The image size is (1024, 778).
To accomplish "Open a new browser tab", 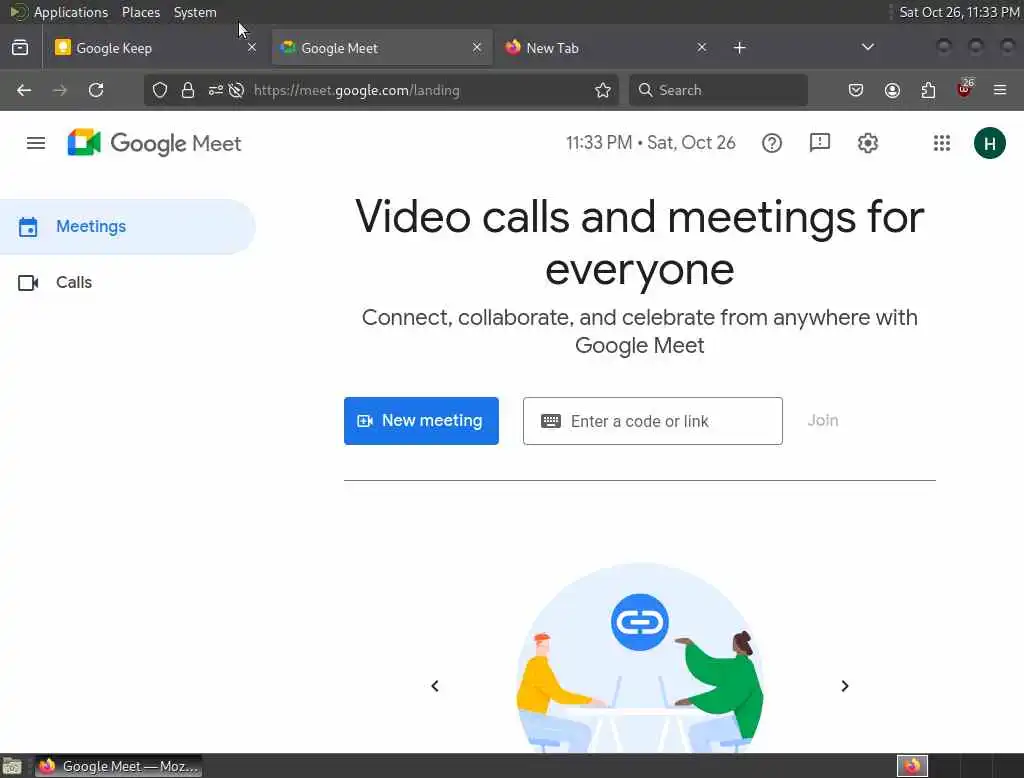I will click(x=739, y=48).
